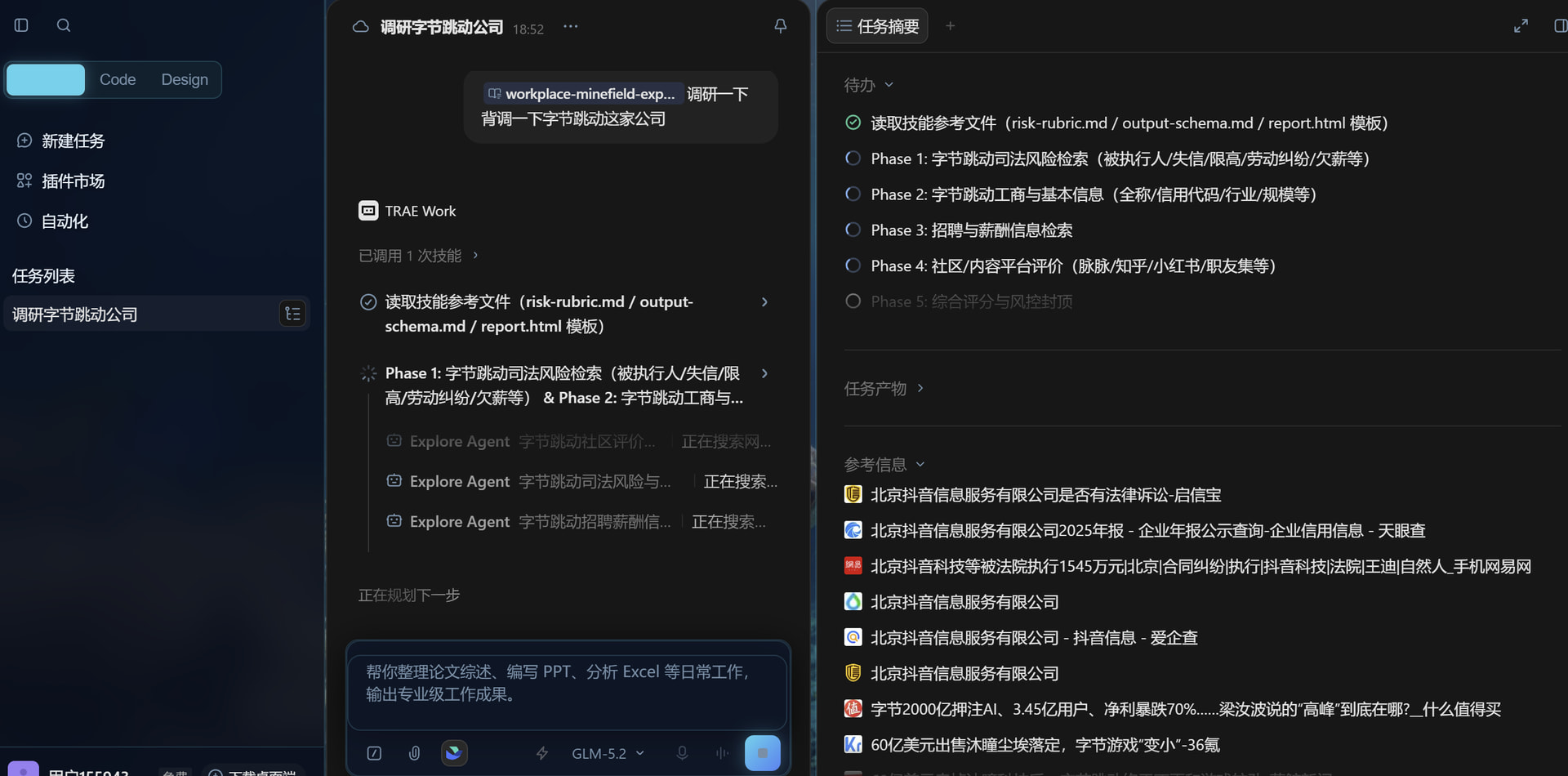Click the 调研字节跳动公司 chat title

(x=442, y=27)
